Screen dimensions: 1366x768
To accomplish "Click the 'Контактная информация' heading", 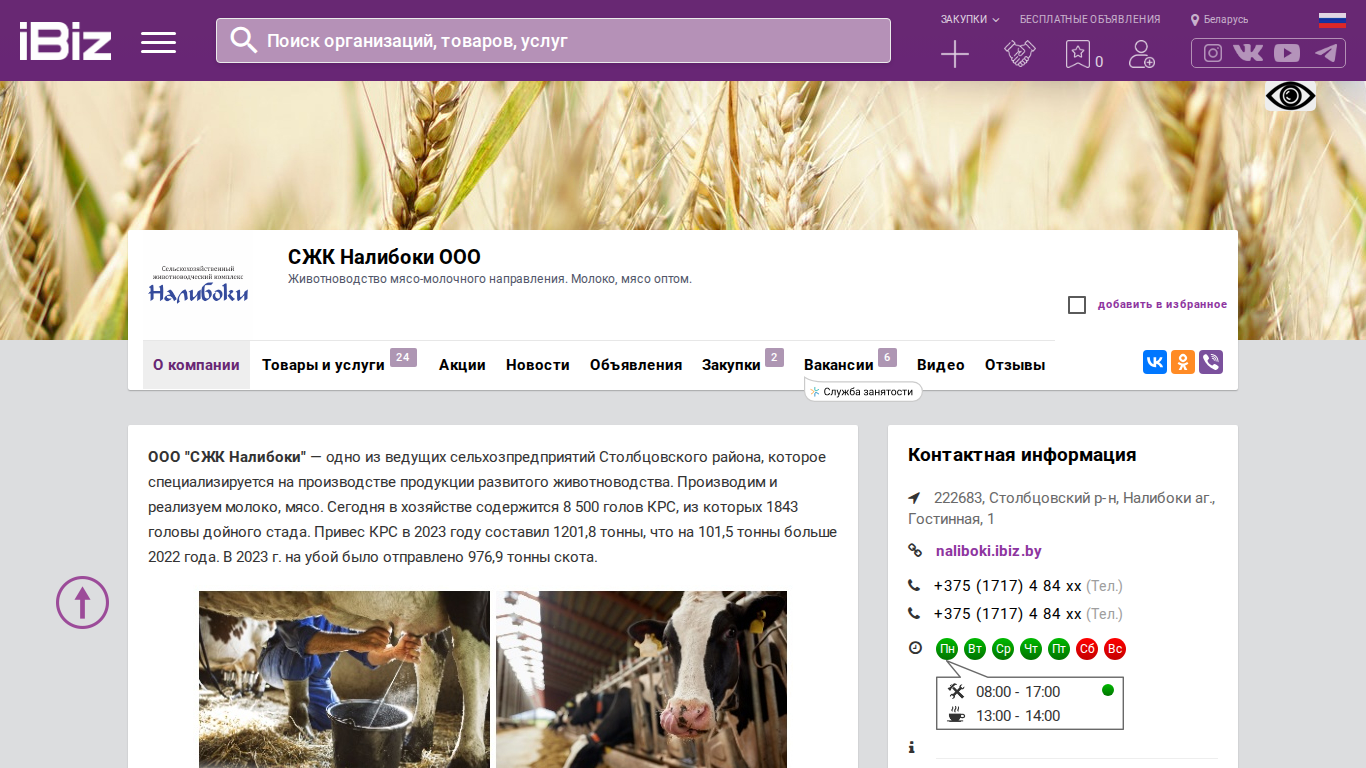I will (x=1022, y=455).
